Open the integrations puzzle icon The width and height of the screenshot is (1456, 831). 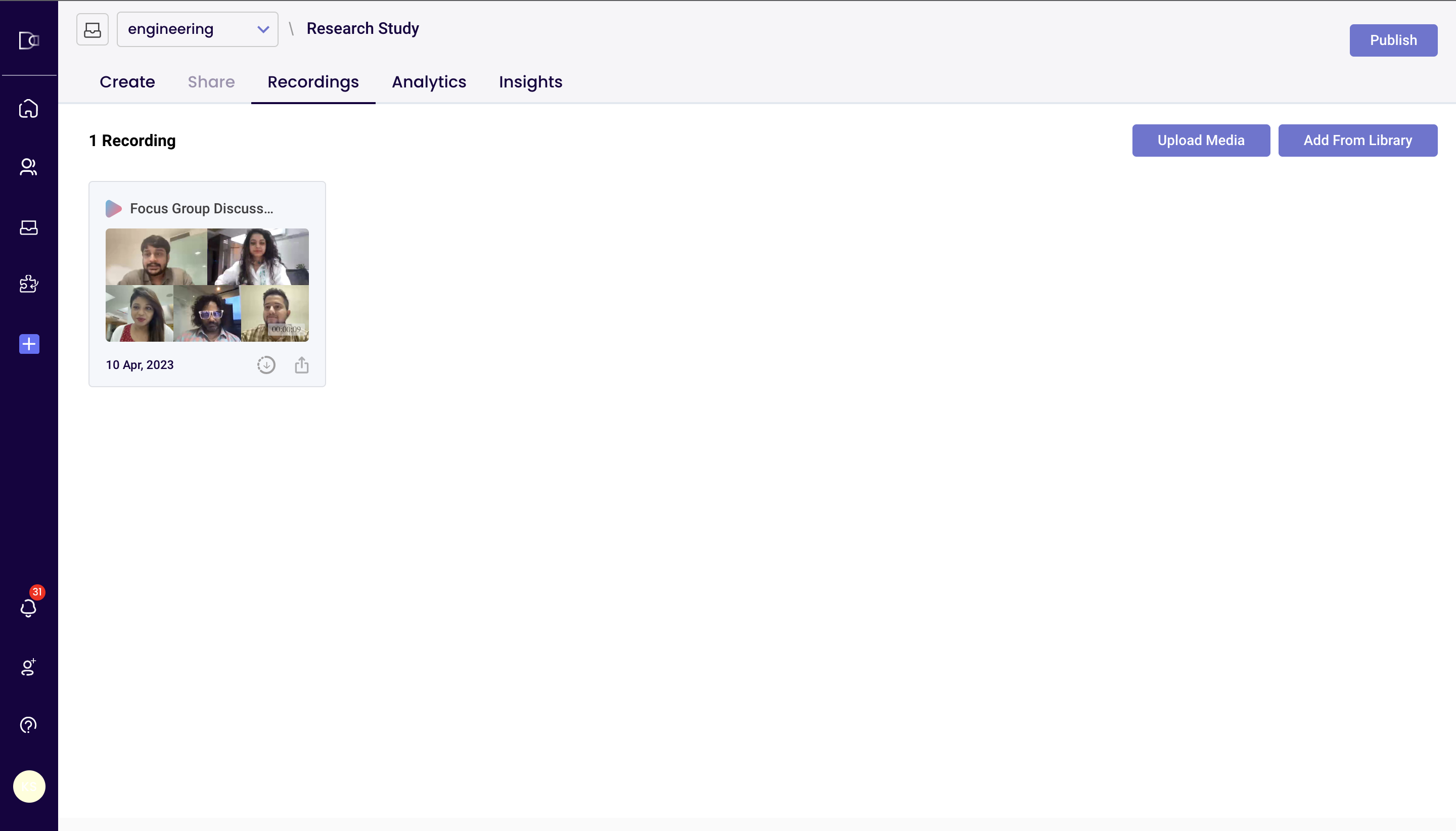pos(28,284)
